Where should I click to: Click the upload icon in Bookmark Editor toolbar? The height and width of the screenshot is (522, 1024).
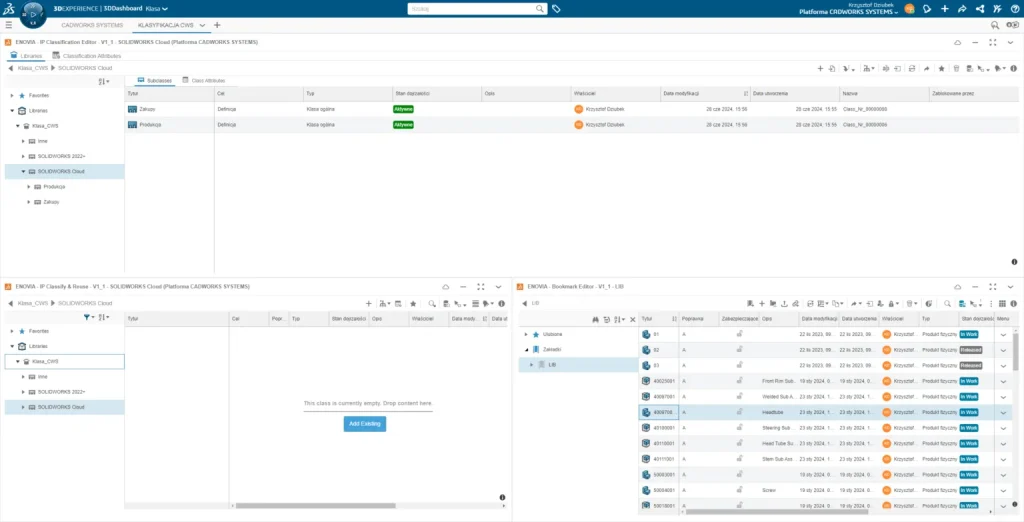[x=784, y=304]
